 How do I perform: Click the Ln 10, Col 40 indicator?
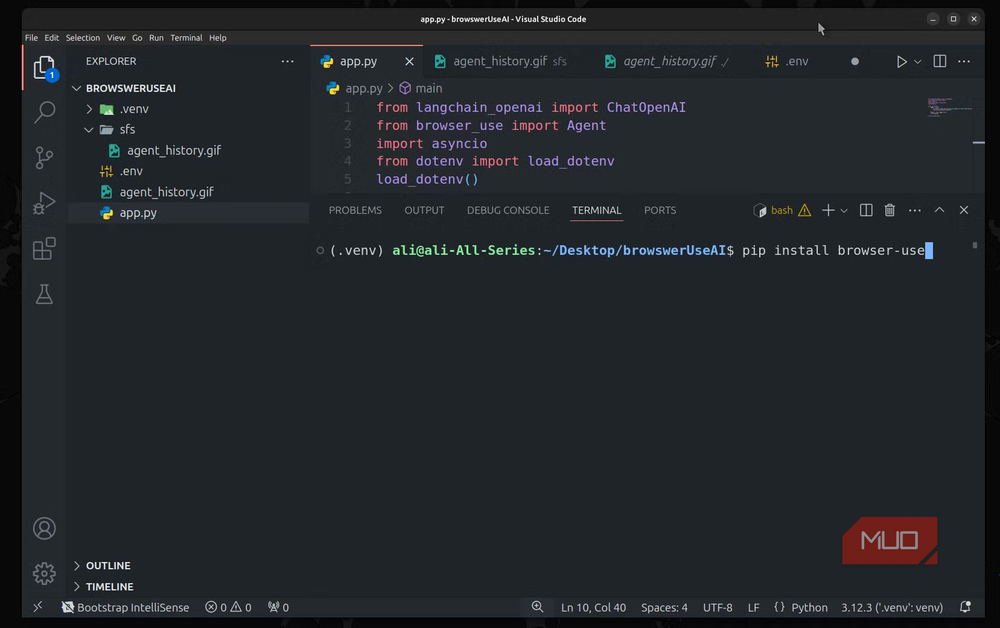[x=593, y=608]
